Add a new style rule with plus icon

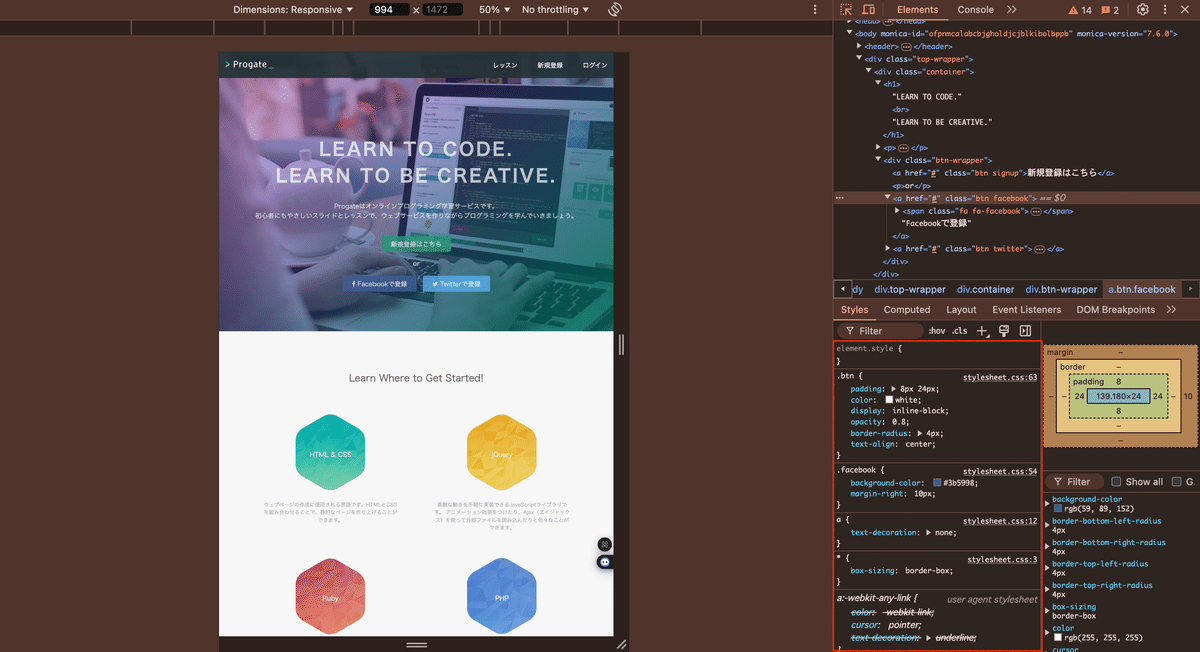(982, 331)
